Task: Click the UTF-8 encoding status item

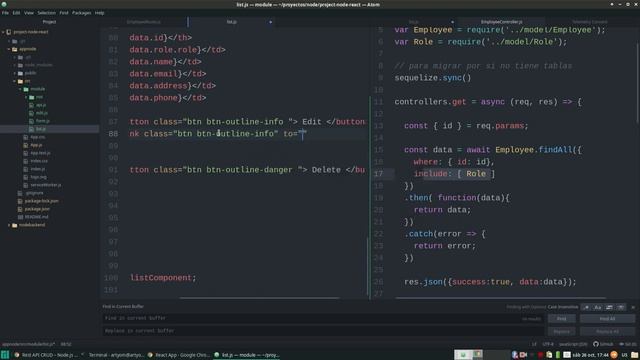Action: click(548, 344)
